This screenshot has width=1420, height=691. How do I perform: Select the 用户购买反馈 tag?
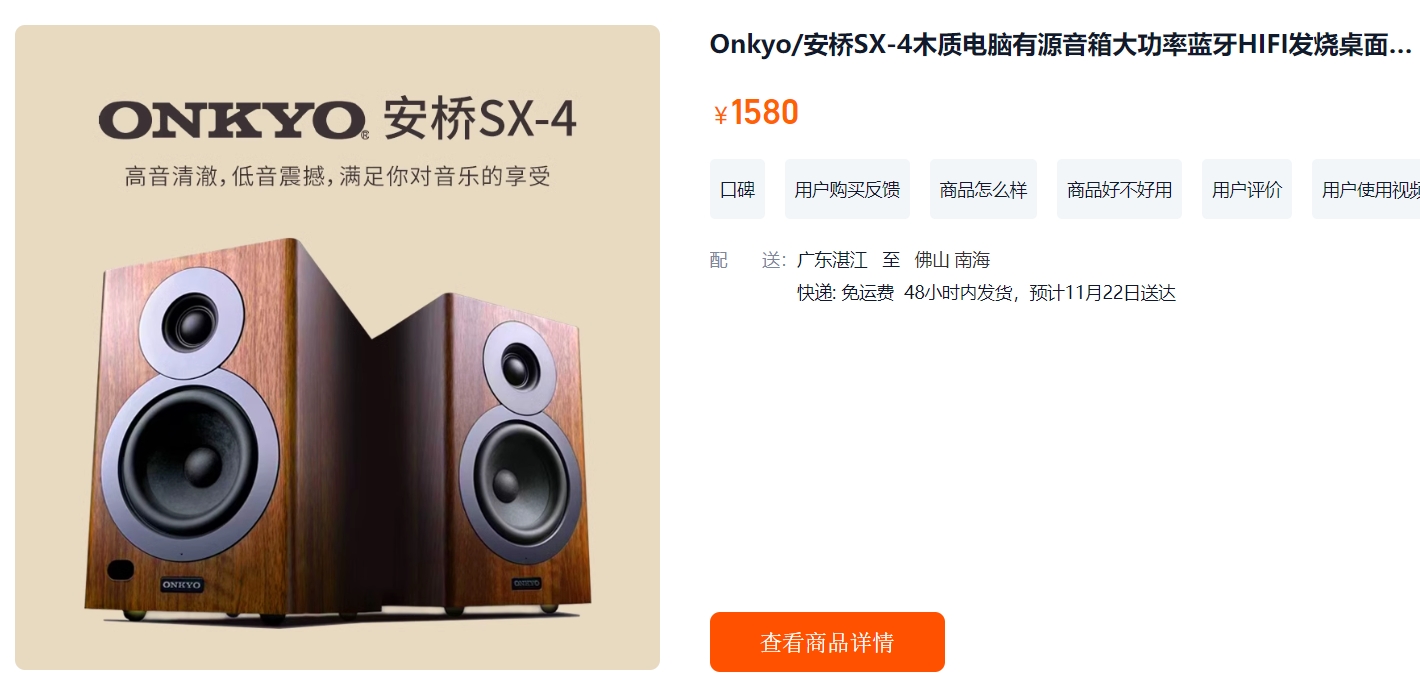847,189
